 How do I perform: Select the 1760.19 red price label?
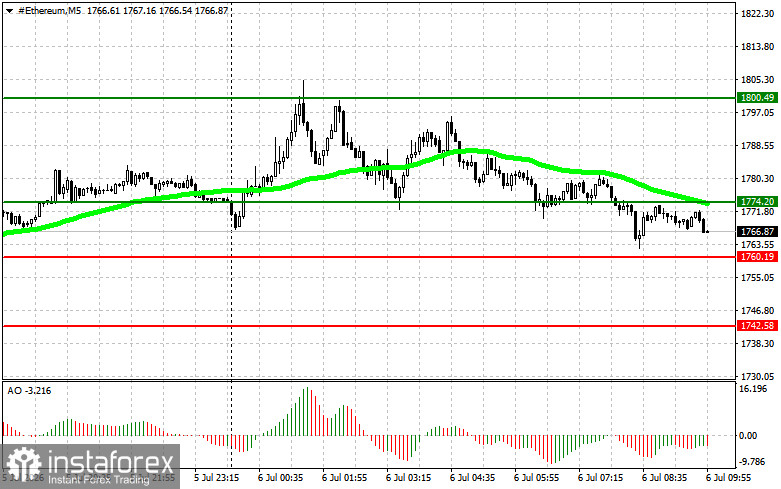(x=757, y=257)
